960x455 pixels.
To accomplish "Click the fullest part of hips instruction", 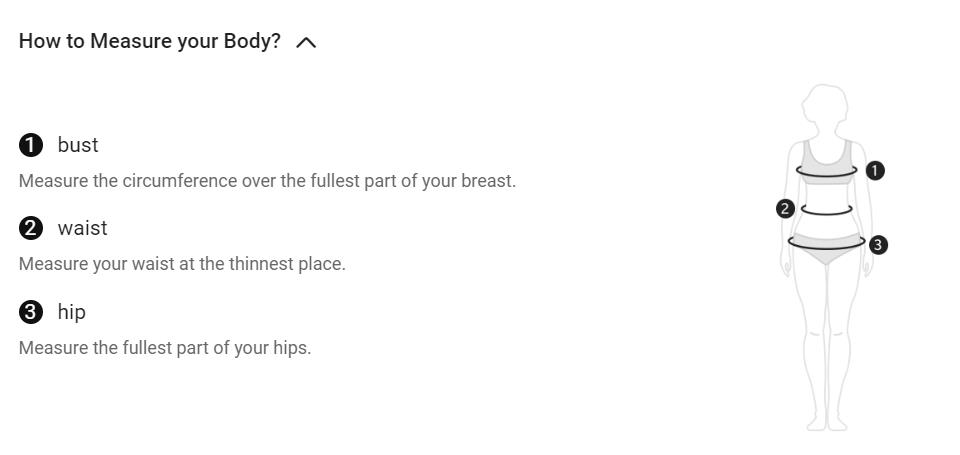I will (x=165, y=348).
